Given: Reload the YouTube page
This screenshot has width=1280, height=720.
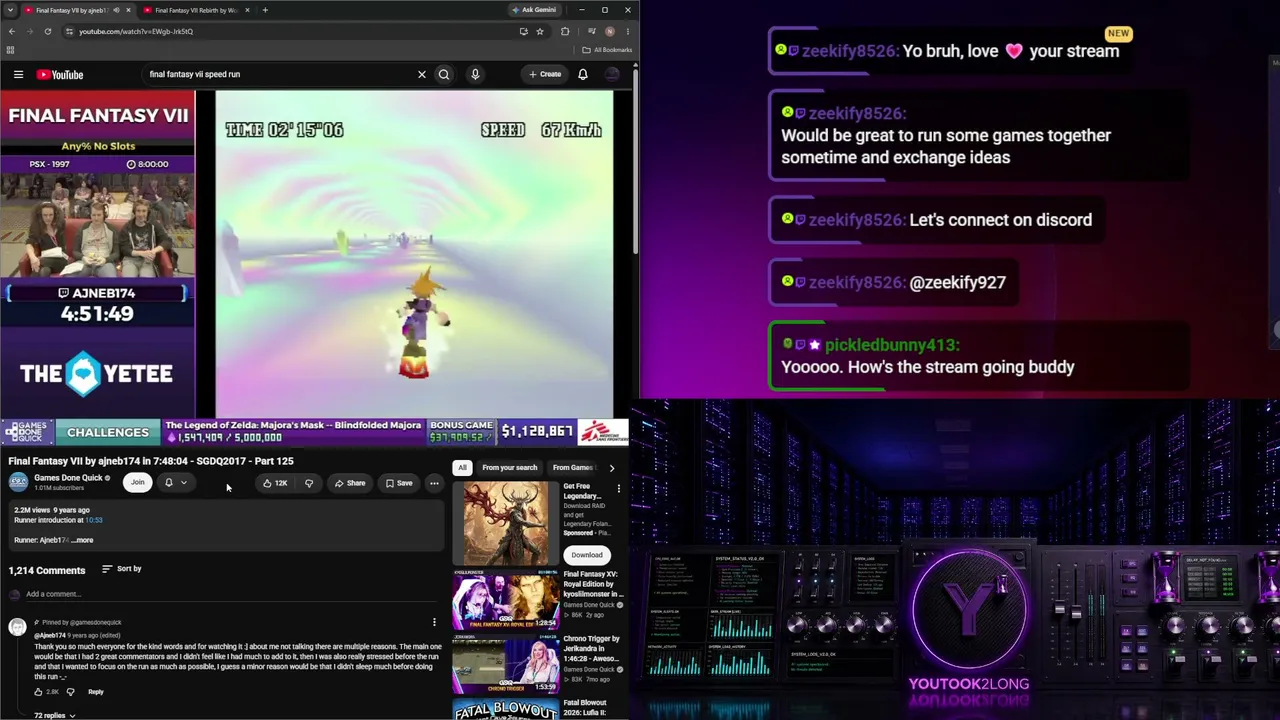Looking at the screenshot, I should (x=48, y=31).
